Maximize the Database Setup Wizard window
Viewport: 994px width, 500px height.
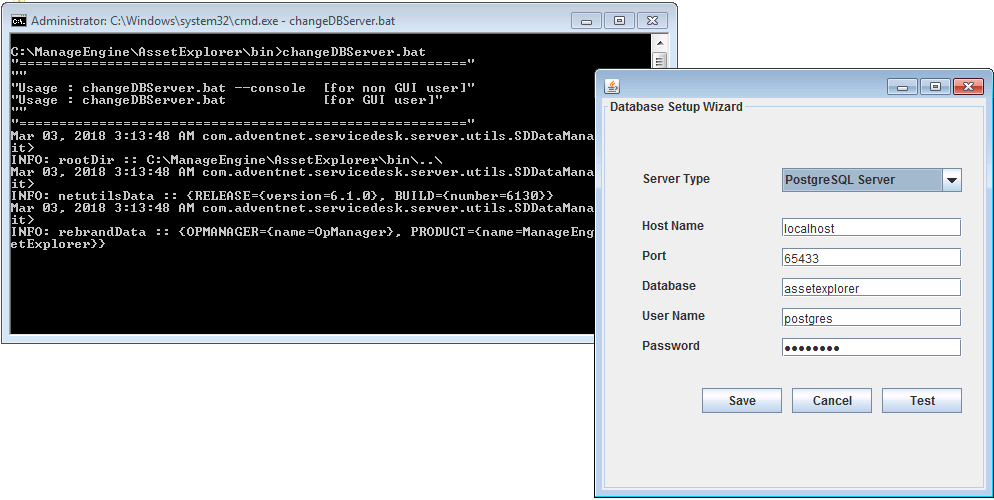point(935,87)
